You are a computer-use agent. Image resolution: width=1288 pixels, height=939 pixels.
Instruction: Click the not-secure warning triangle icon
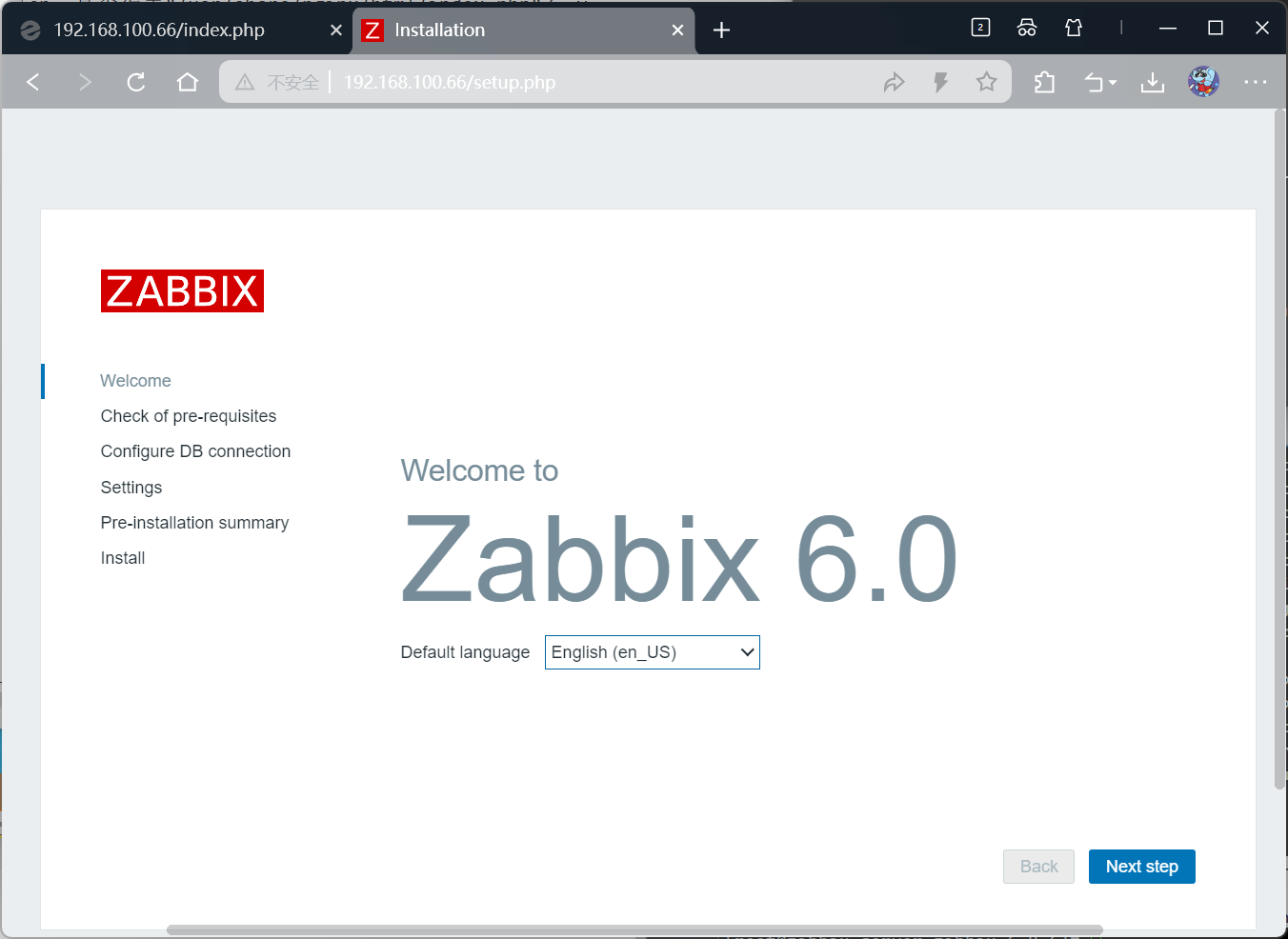[245, 82]
